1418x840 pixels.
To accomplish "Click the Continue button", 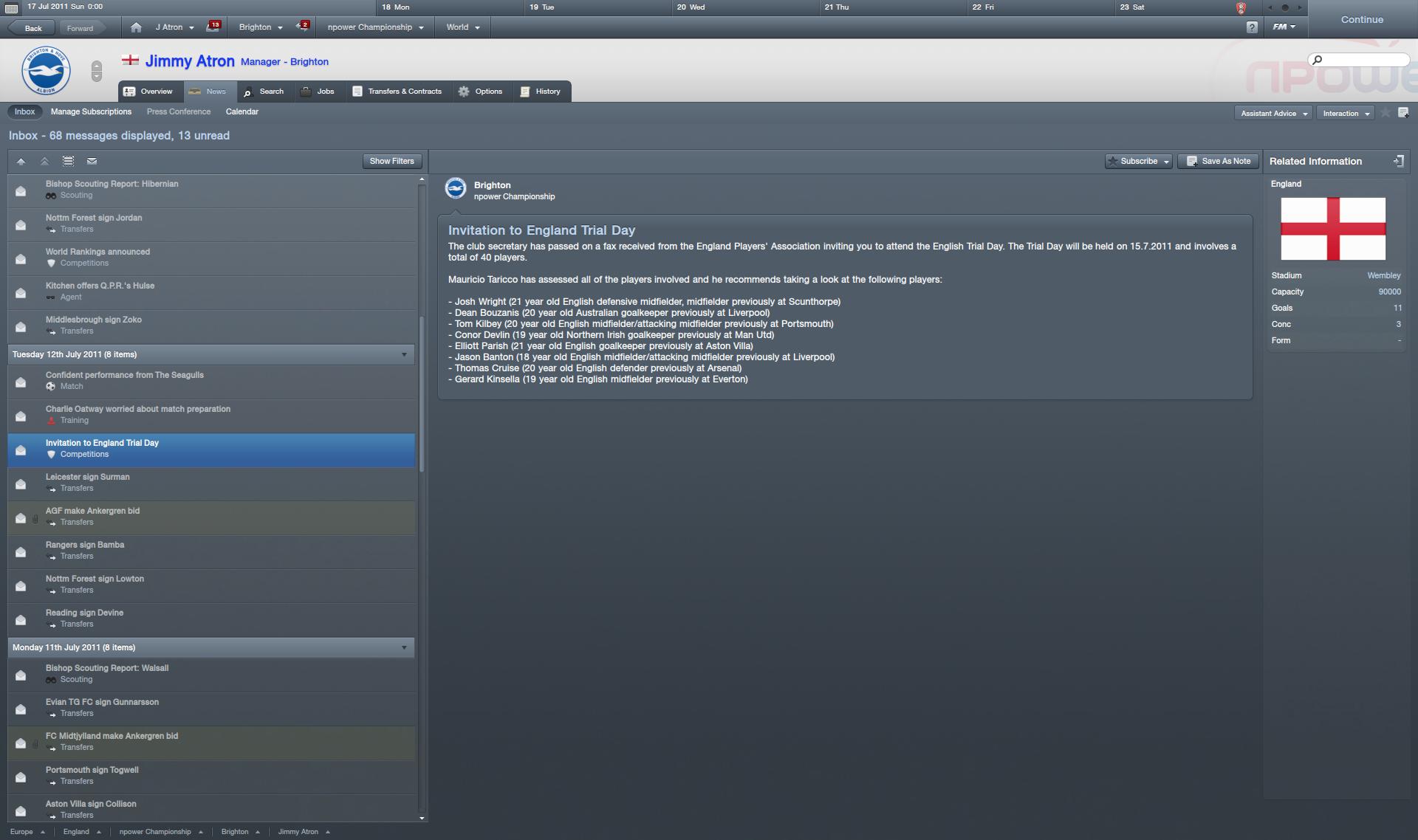I will pos(1362,19).
